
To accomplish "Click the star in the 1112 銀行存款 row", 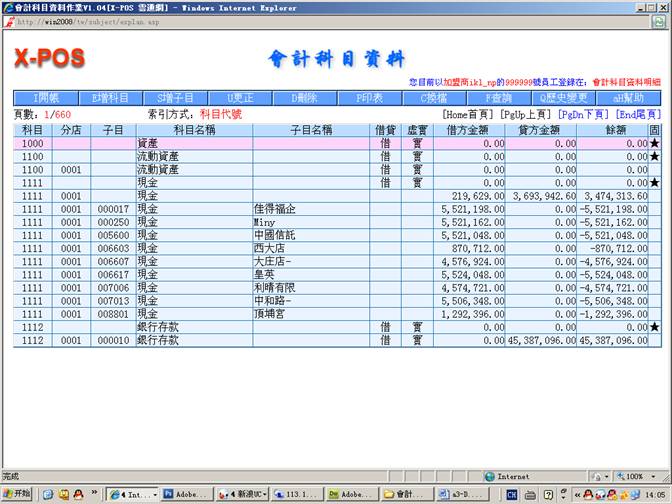I will pyautogui.click(x=654, y=327).
